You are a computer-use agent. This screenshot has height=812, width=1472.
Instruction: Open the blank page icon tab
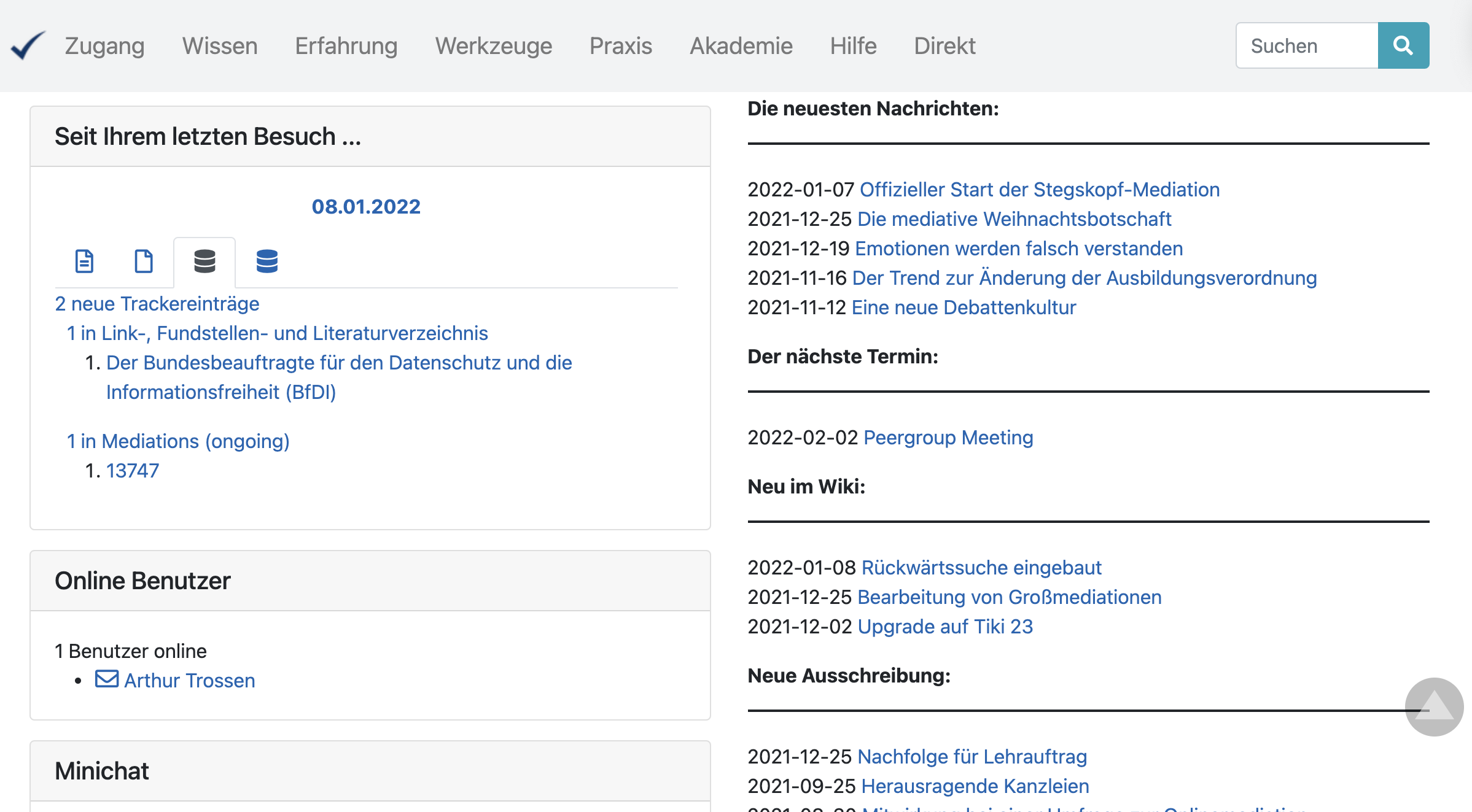[x=144, y=261]
